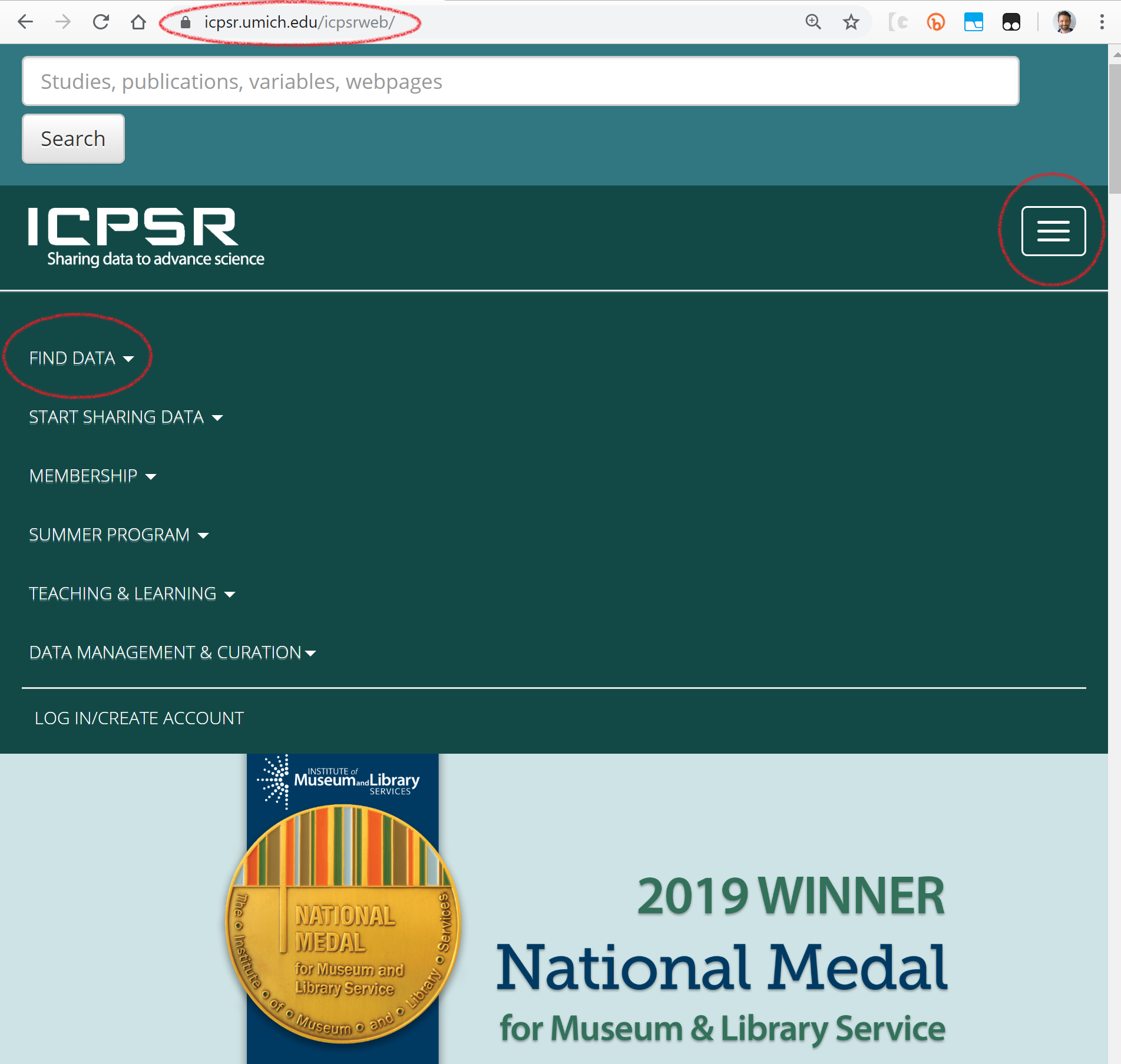This screenshot has height=1064, width=1121.
Task: Click the browser forward arrow
Action: 63,22
